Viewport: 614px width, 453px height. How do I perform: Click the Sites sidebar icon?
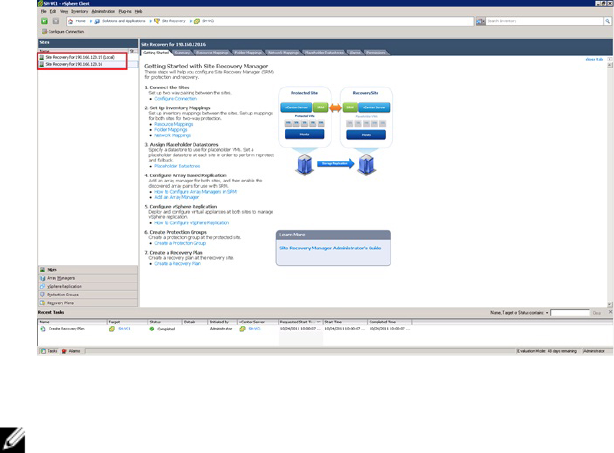point(43,270)
